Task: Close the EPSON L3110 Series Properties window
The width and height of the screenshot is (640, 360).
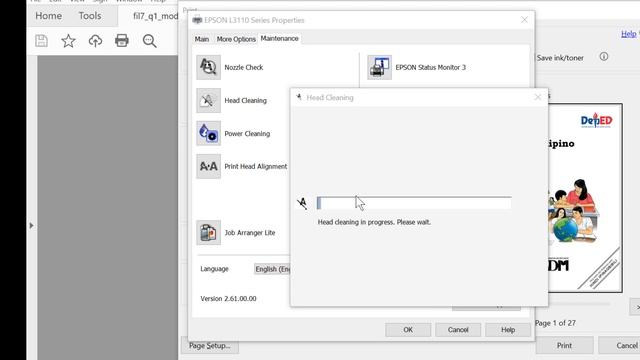Action: click(524, 20)
